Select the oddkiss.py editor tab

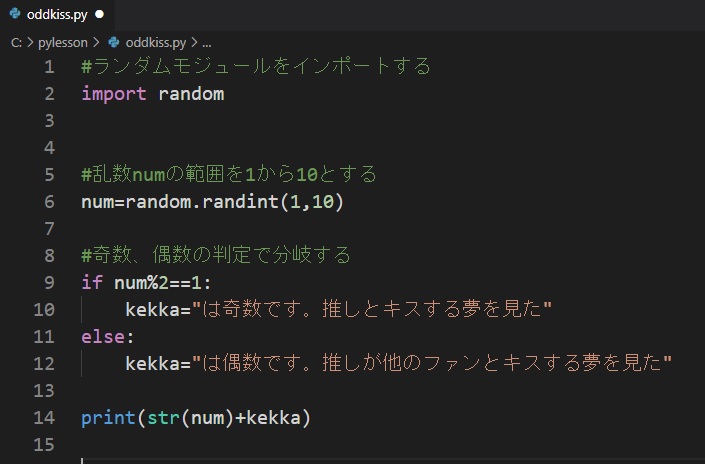pos(57,15)
